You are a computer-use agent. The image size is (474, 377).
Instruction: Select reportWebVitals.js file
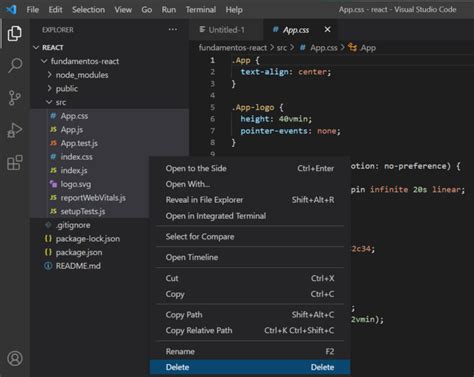click(x=93, y=198)
